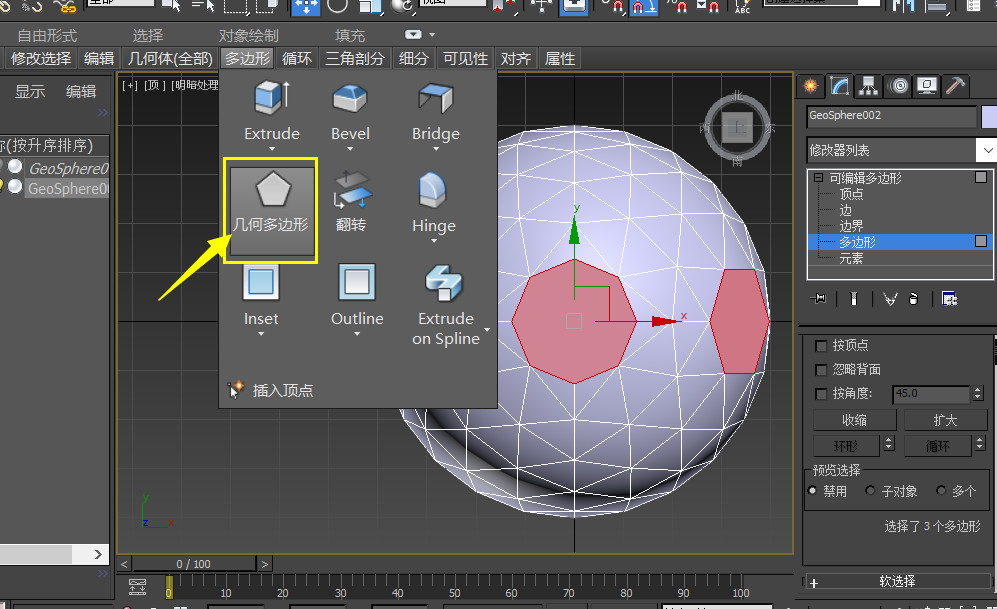Select the Hinge tool icon

click(x=433, y=192)
